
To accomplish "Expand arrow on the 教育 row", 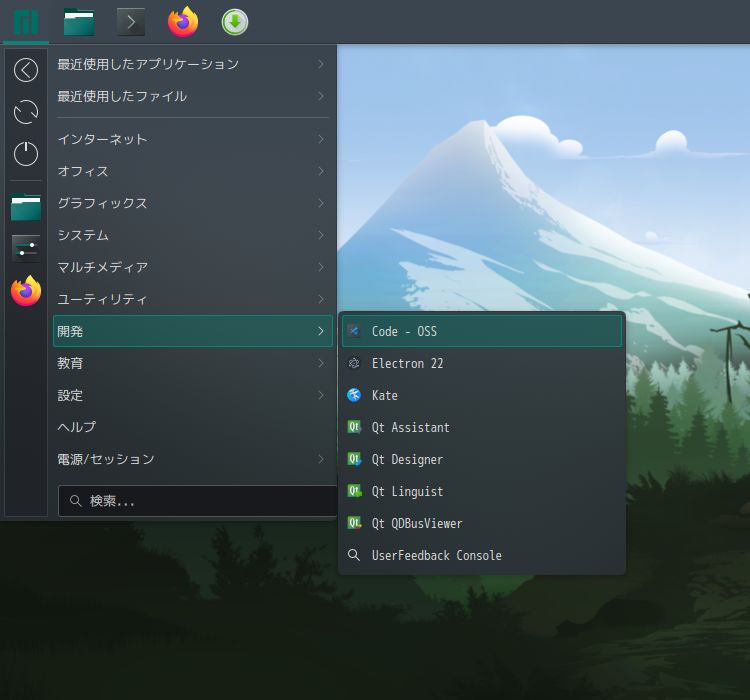I will 321,363.
